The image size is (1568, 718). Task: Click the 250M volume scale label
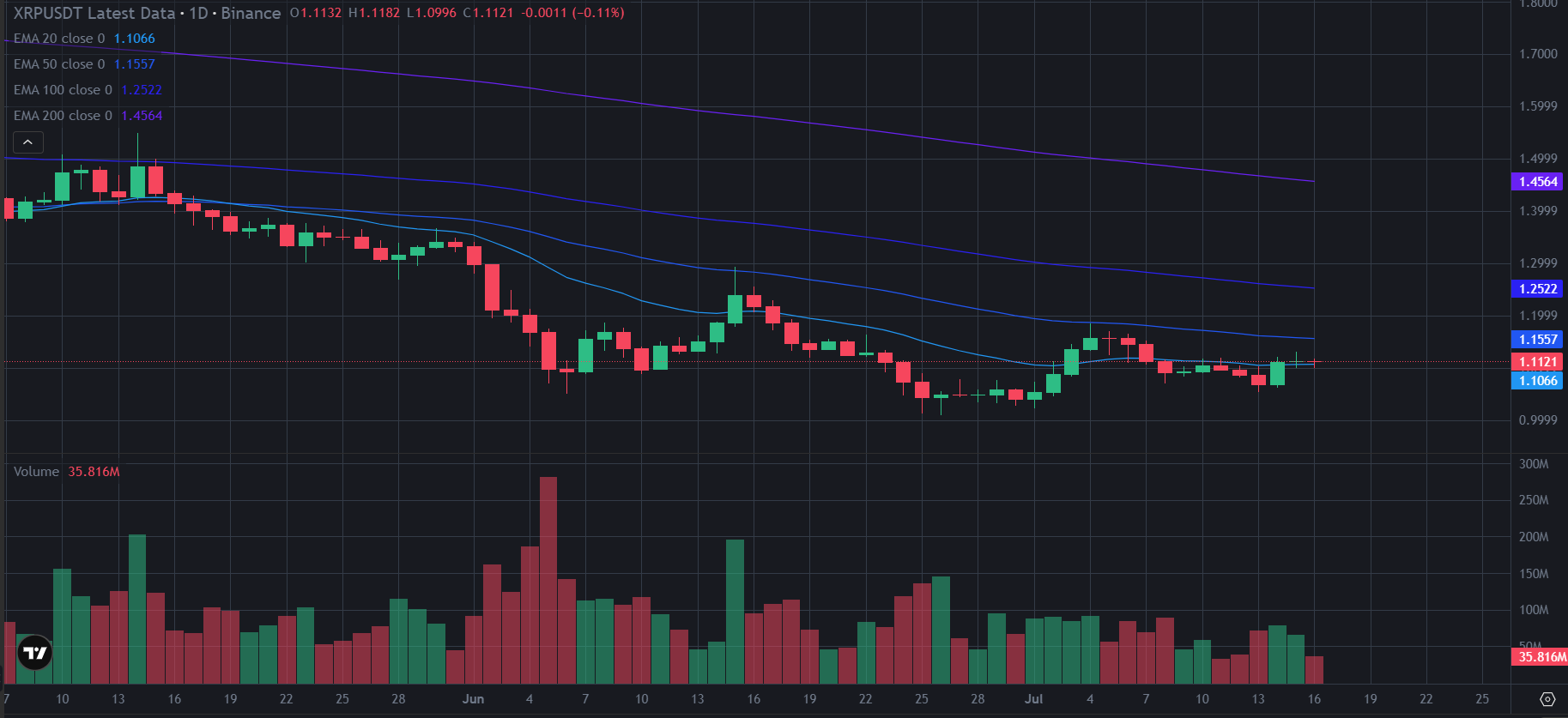(x=1534, y=500)
